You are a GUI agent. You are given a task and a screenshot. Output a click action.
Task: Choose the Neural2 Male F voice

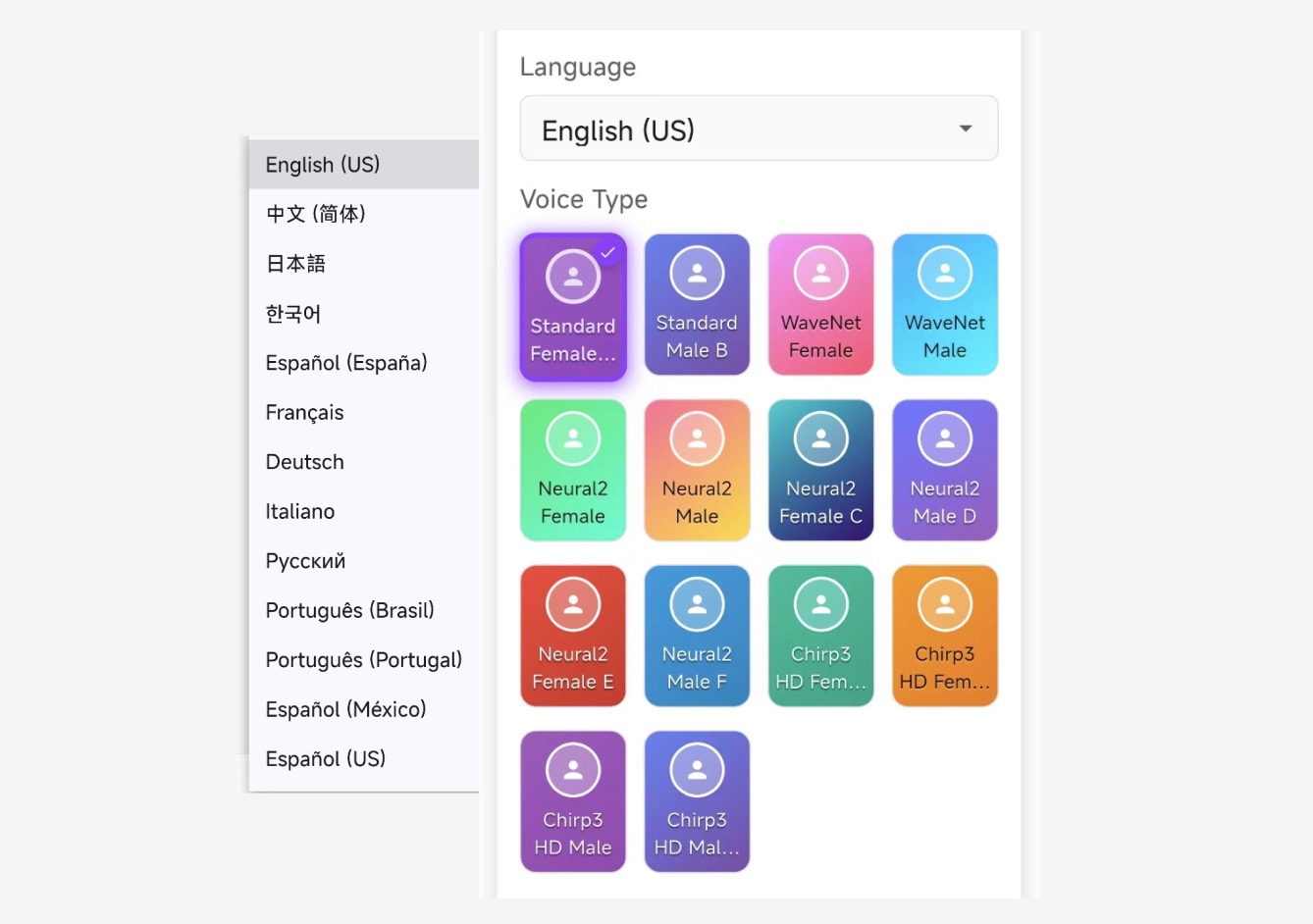coord(697,636)
